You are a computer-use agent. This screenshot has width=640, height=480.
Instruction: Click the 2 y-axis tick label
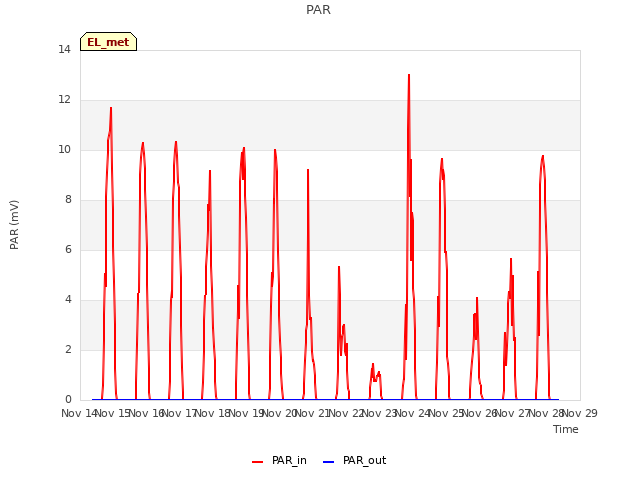68,349
